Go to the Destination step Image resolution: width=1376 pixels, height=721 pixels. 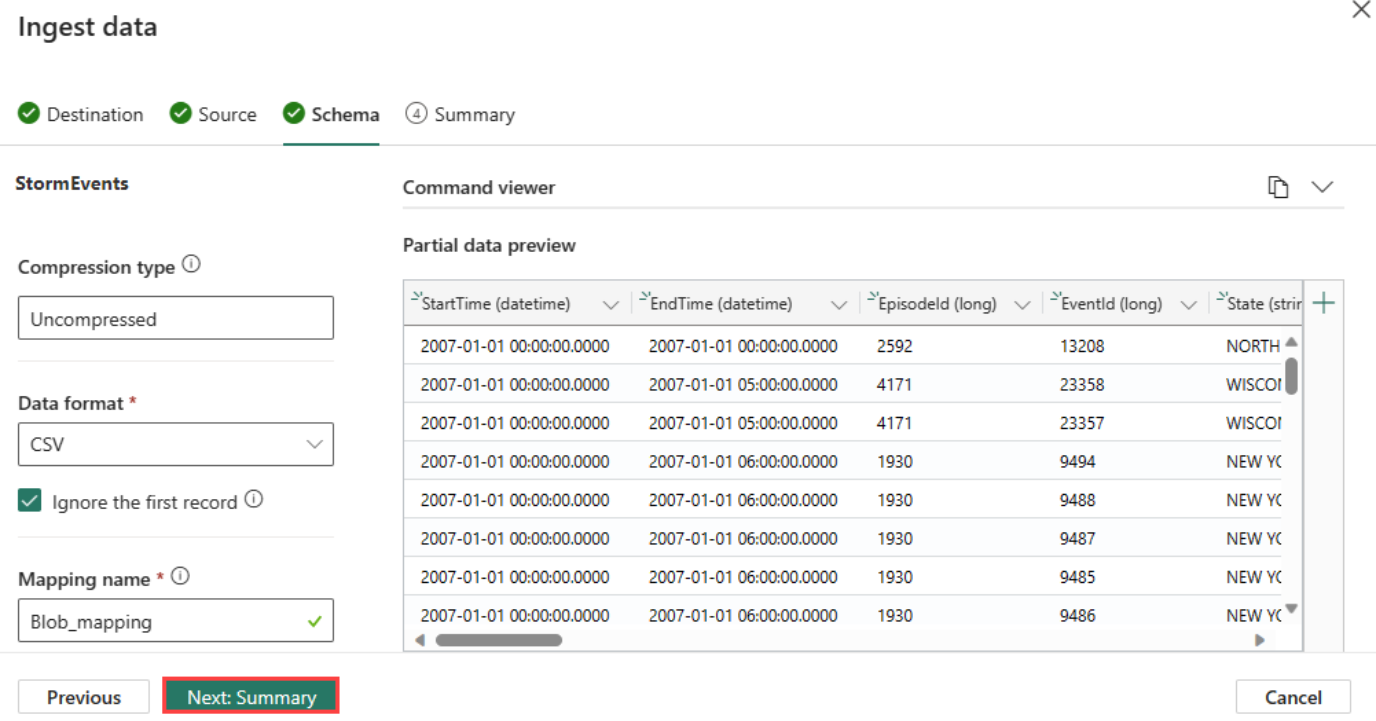[x=95, y=114]
